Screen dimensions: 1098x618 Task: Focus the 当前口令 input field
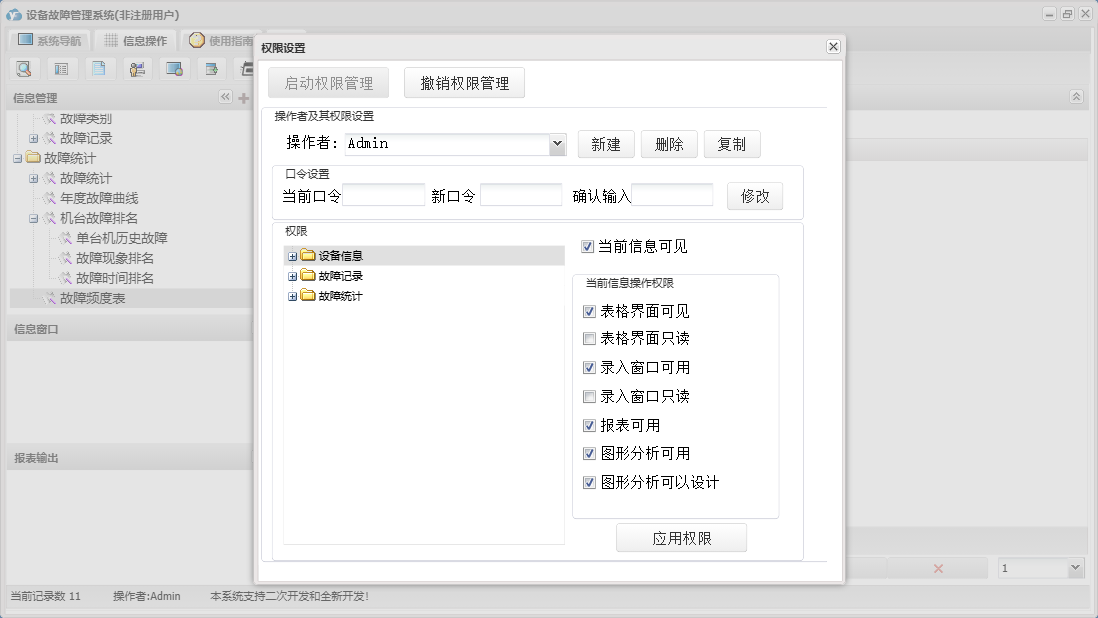(384, 195)
